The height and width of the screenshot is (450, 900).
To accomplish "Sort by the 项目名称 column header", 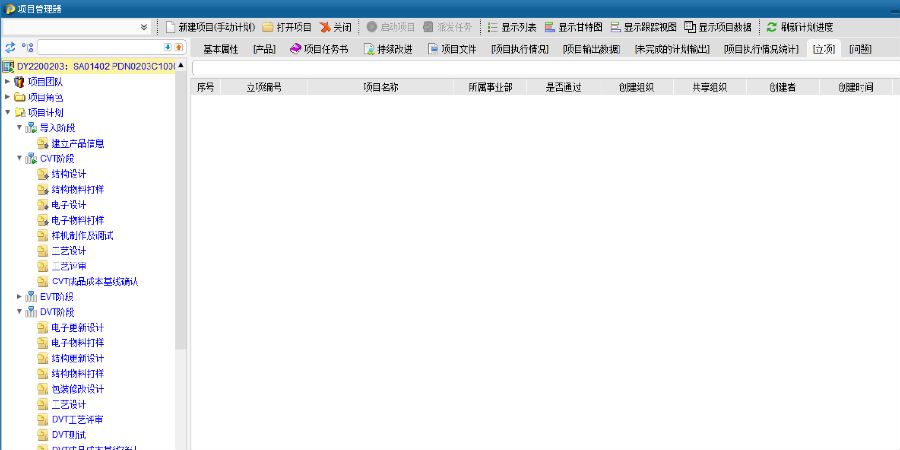I will (x=381, y=87).
